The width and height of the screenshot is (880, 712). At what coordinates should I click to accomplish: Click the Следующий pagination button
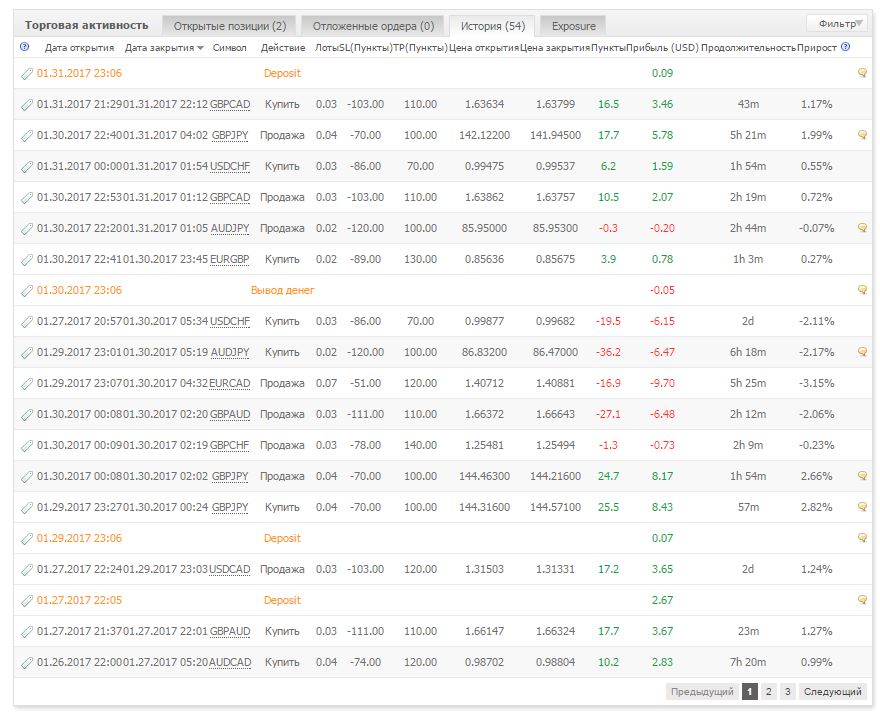(x=832, y=691)
